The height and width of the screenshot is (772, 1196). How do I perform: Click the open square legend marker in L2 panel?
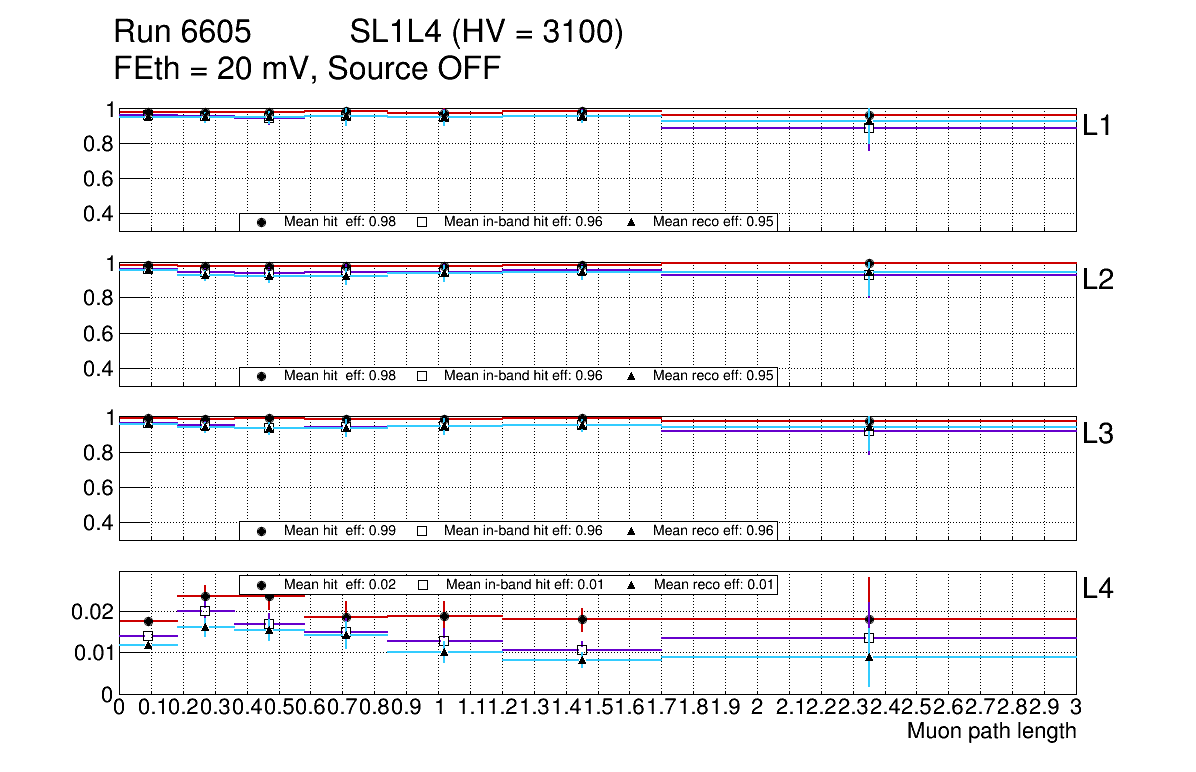point(422,376)
